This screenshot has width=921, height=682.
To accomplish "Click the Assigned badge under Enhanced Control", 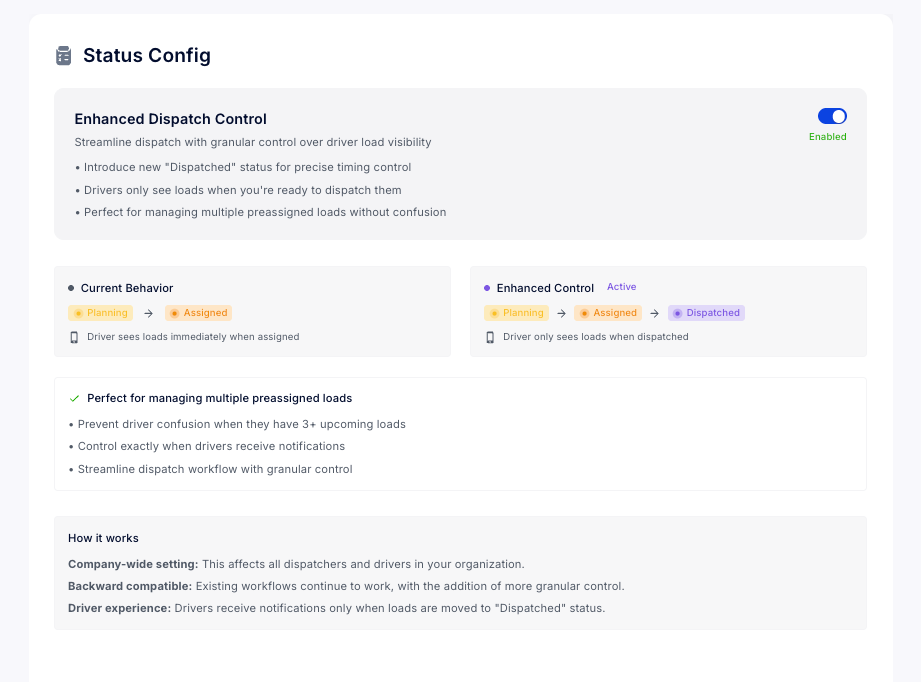I will [607, 313].
